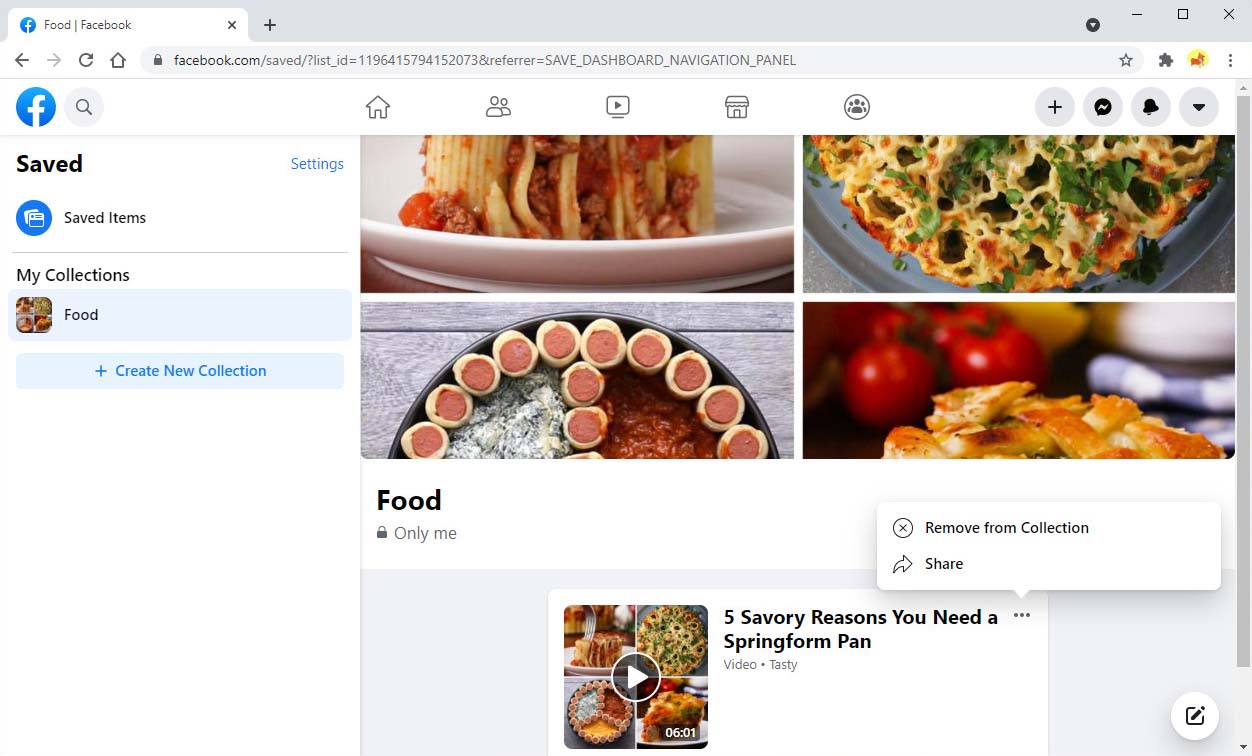Select Remove from Collection
The height and width of the screenshot is (756, 1252).
click(x=1006, y=527)
